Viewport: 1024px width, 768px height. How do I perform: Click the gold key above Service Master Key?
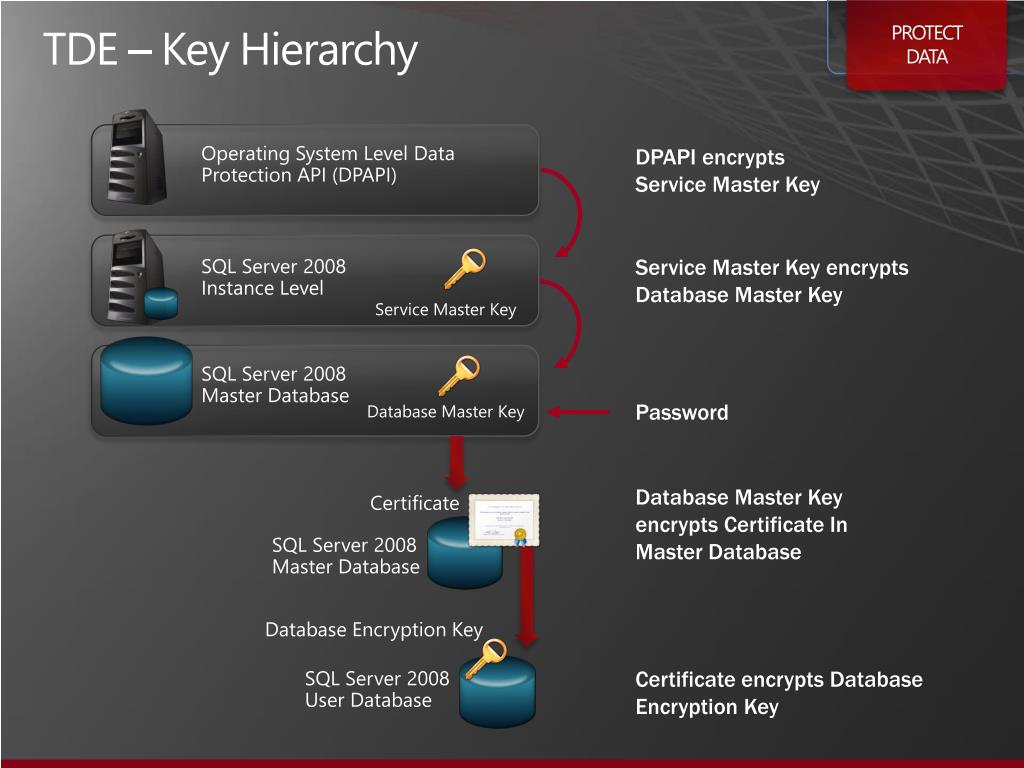[x=465, y=268]
